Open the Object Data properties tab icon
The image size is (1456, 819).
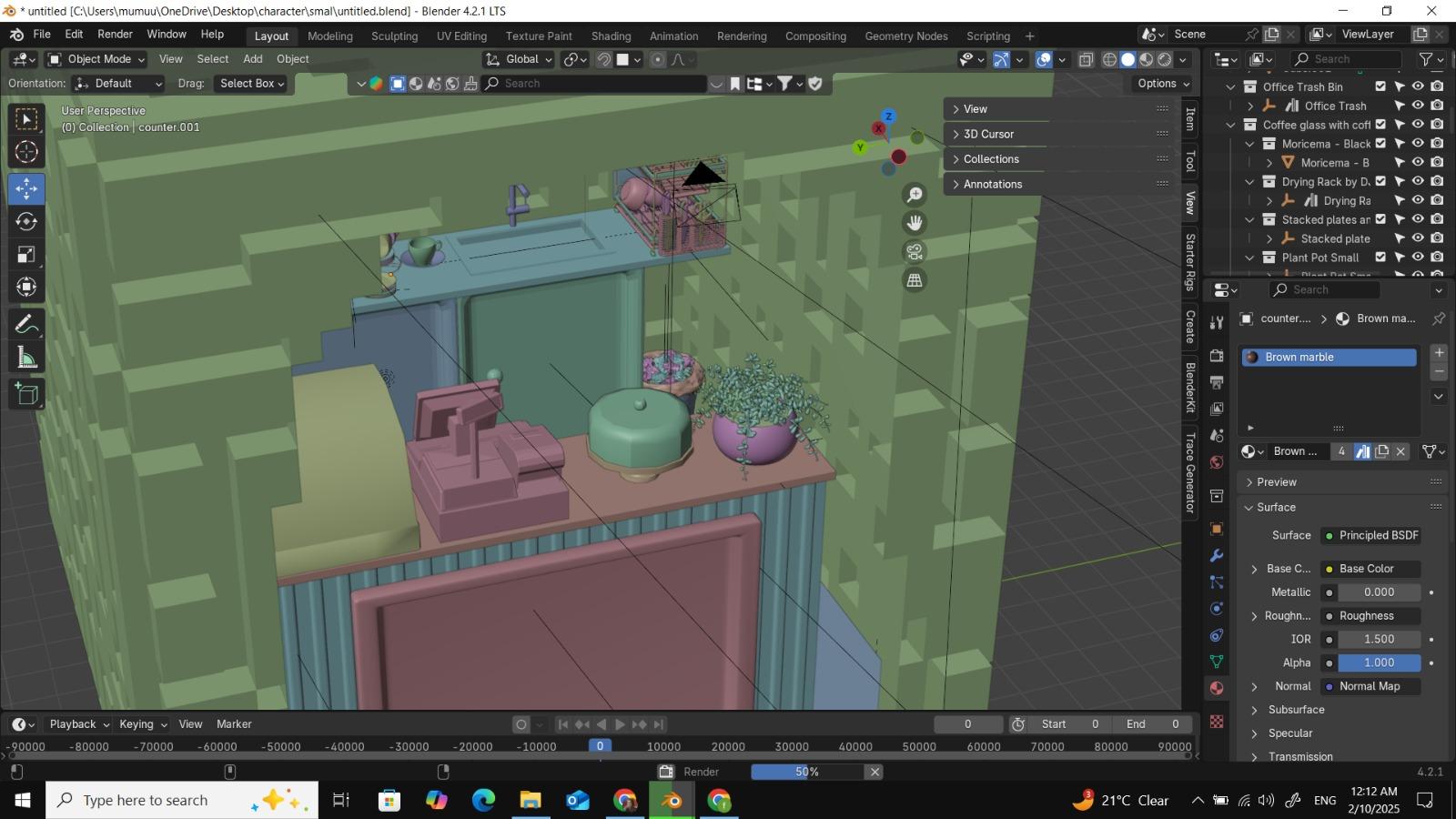click(x=1217, y=662)
